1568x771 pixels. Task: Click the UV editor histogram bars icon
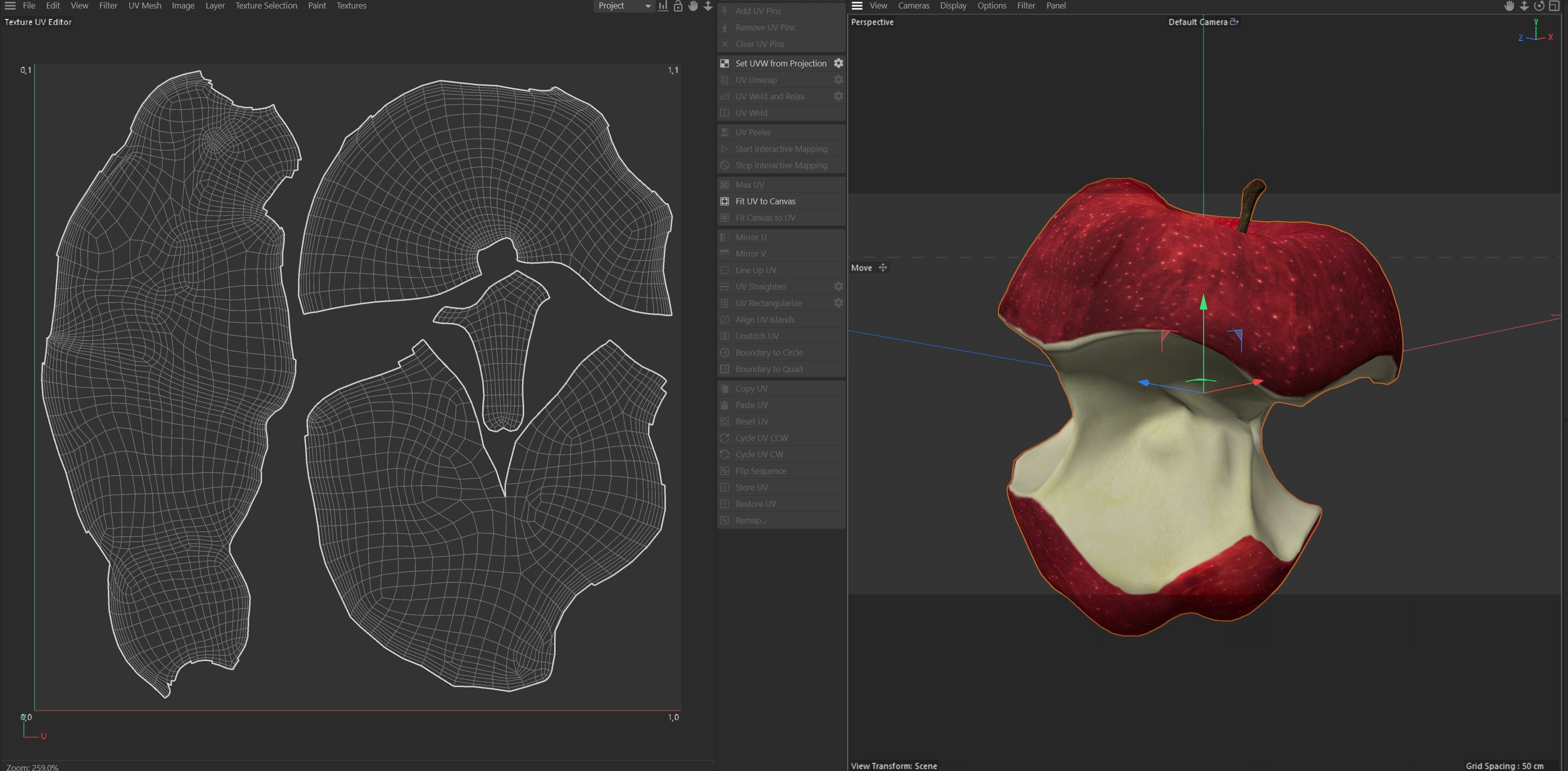[x=663, y=6]
